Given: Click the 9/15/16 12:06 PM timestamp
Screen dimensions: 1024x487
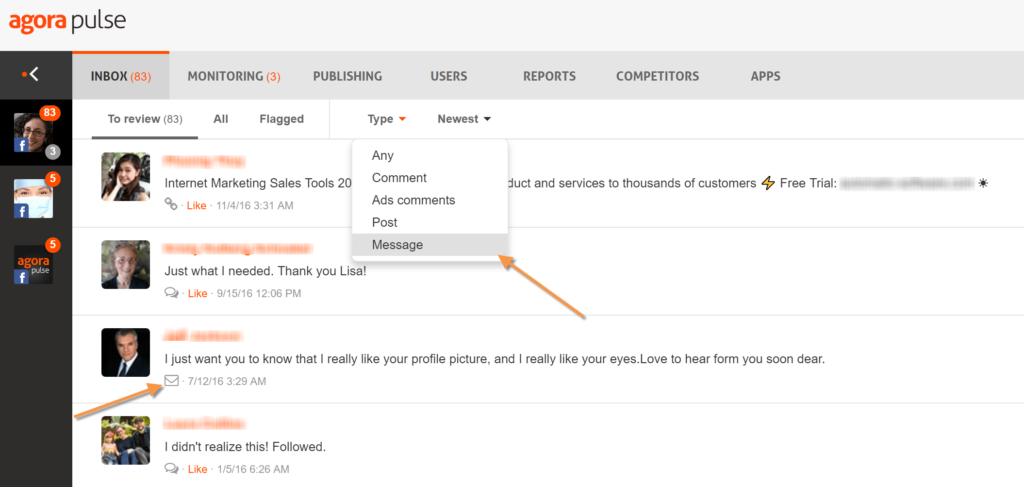Looking at the screenshot, I should [x=259, y=294].
